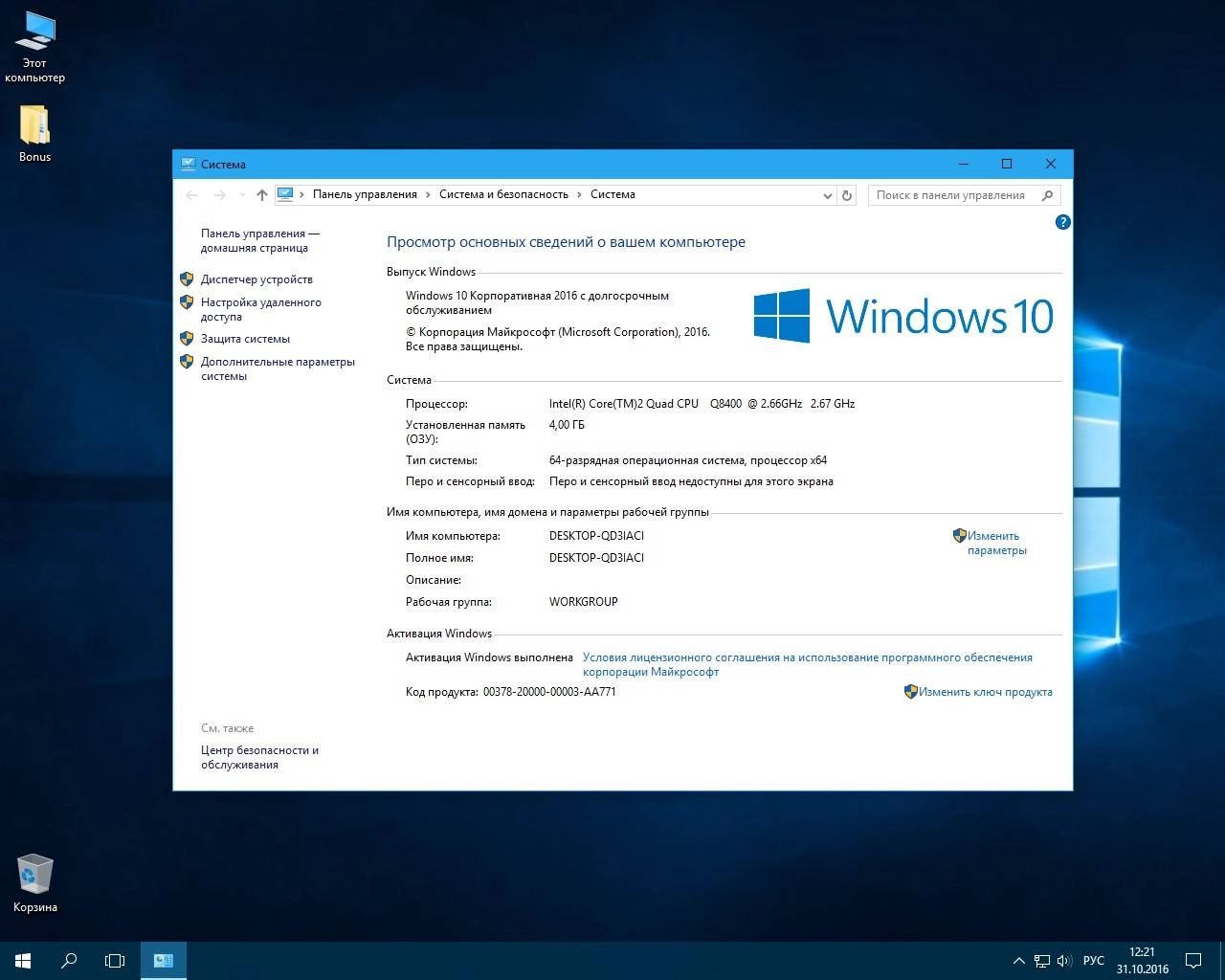Navigate to Система и безопасность breadcrumb
This screenshot has width=1225, height=980.
tap(503, 194)
